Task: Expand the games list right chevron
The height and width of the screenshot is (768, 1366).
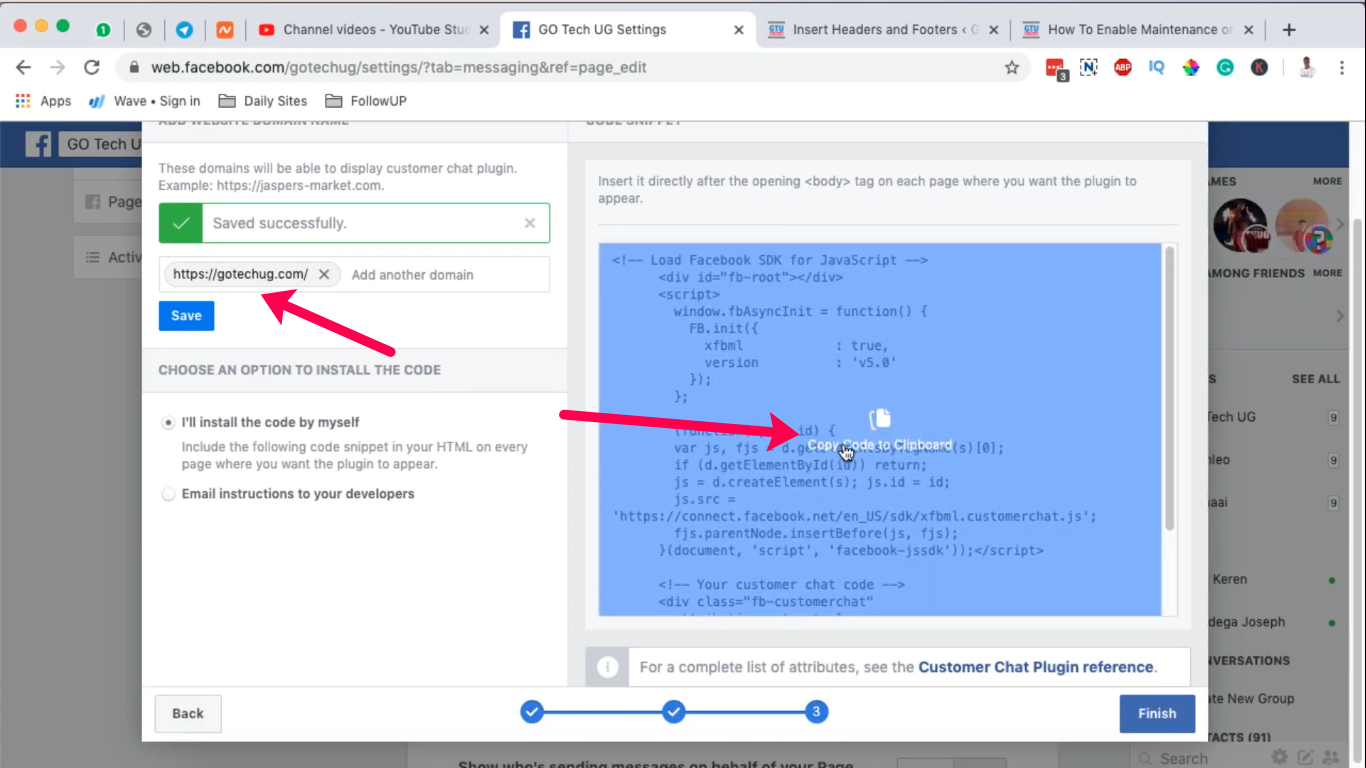Action: coord(1340,225)
